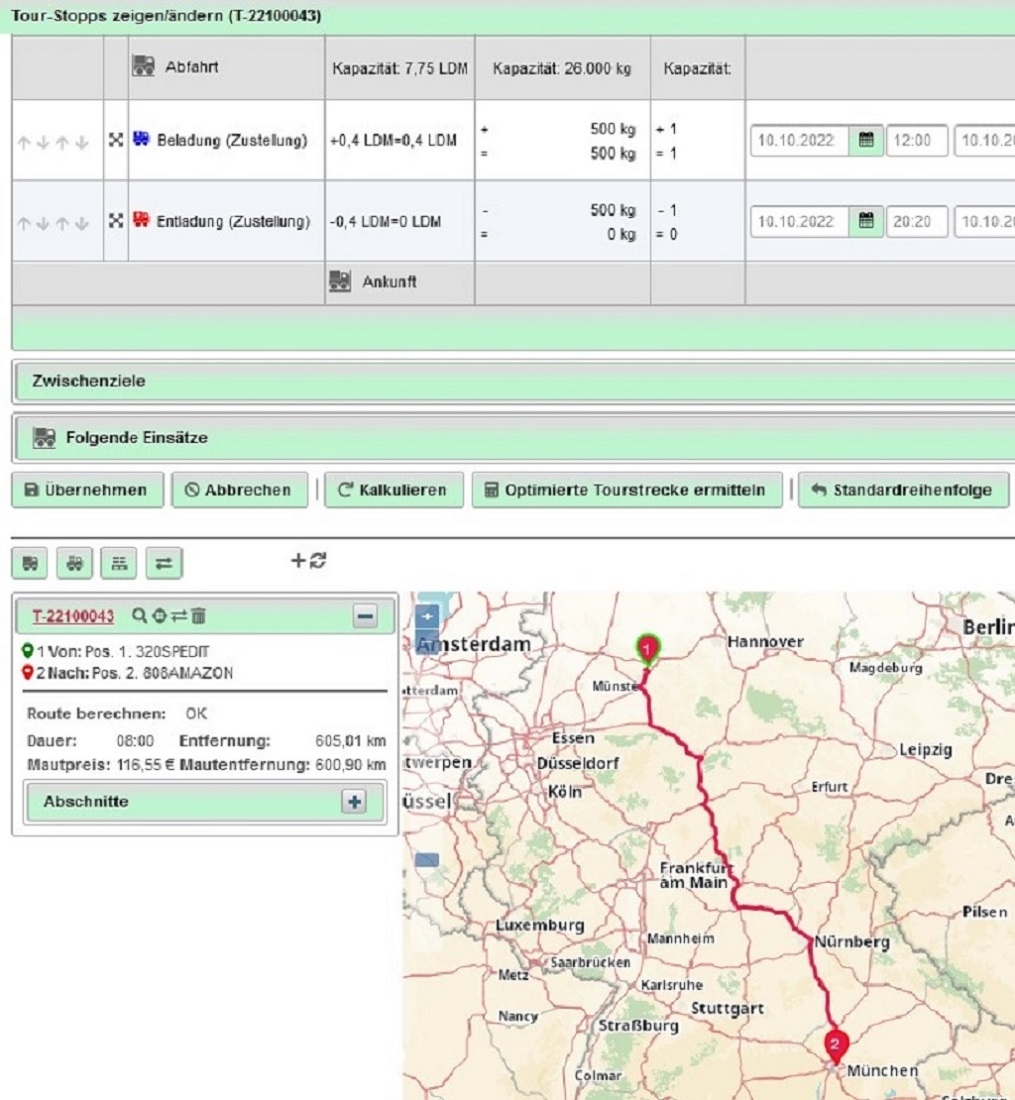Click the plus-refresh icon above the map

pos(309,561)
